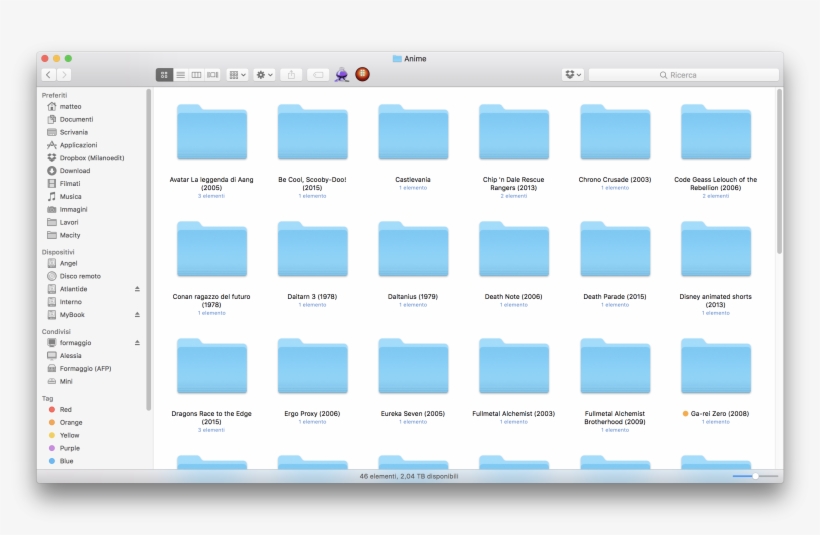The height and width of the screenshot is (535, 820).
Task: Go back with the back arrow button
Action: pos(49,75)
